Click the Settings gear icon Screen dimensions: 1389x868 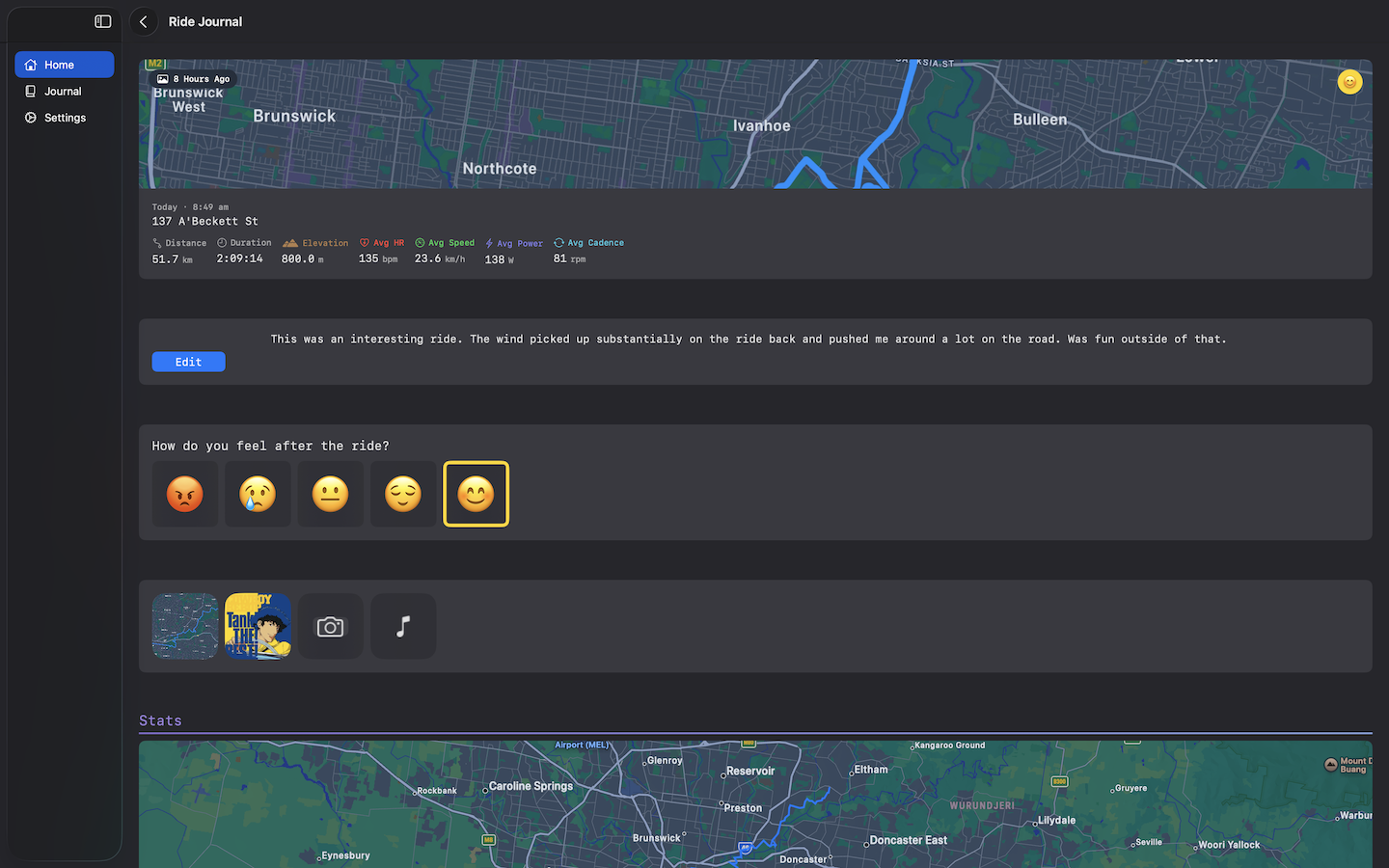pyautogui.click(x=31, y=118)
